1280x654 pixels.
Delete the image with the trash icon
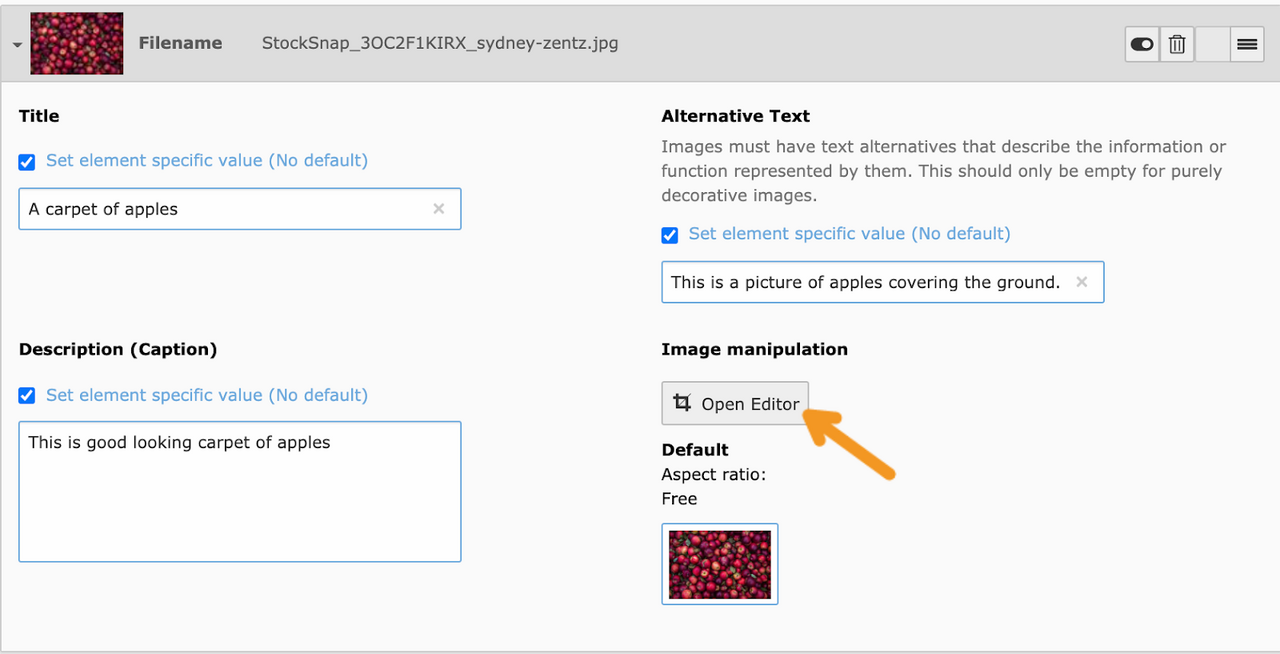pos(1177,44)
